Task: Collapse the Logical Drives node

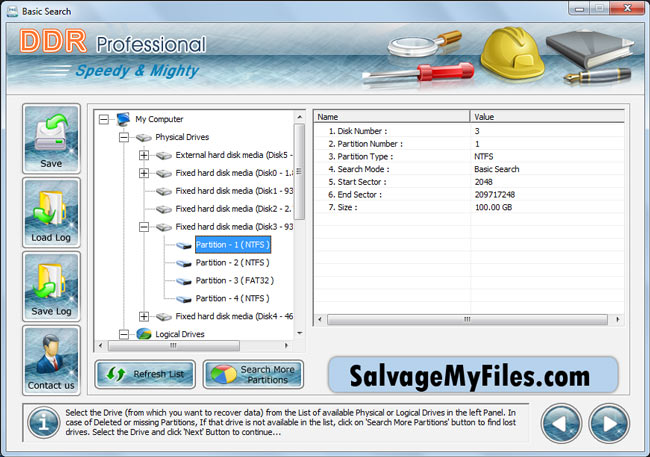Action: pos(124,334)
